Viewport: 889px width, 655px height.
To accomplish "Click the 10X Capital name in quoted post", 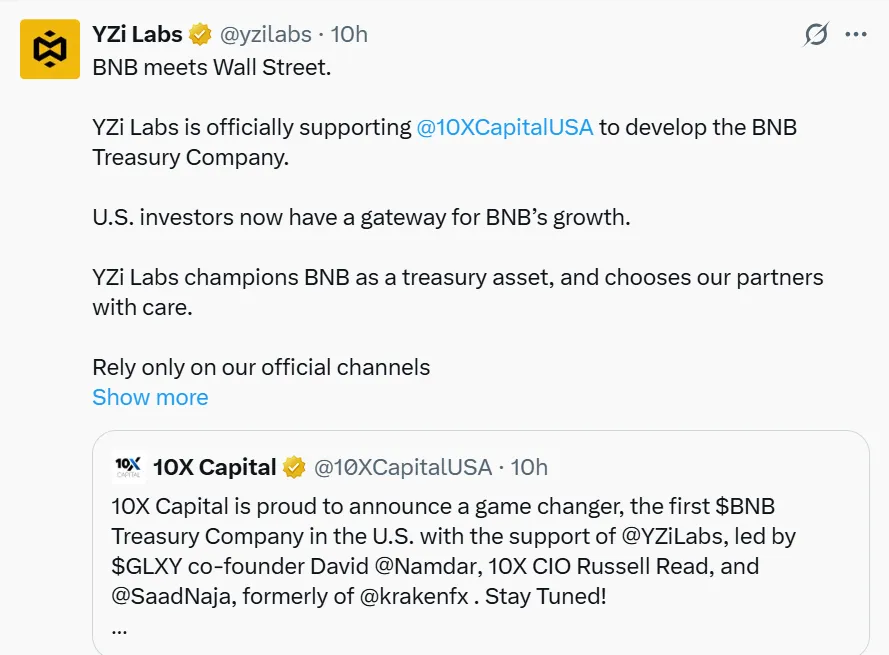I will (214, 467).
